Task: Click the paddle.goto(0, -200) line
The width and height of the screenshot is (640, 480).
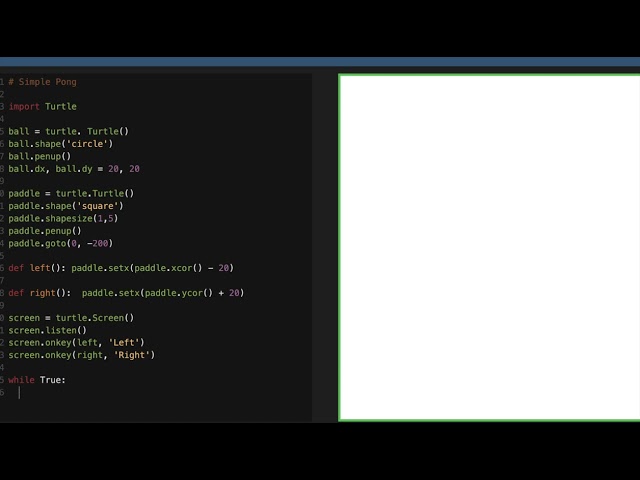Action: click(x=60, y=244)
